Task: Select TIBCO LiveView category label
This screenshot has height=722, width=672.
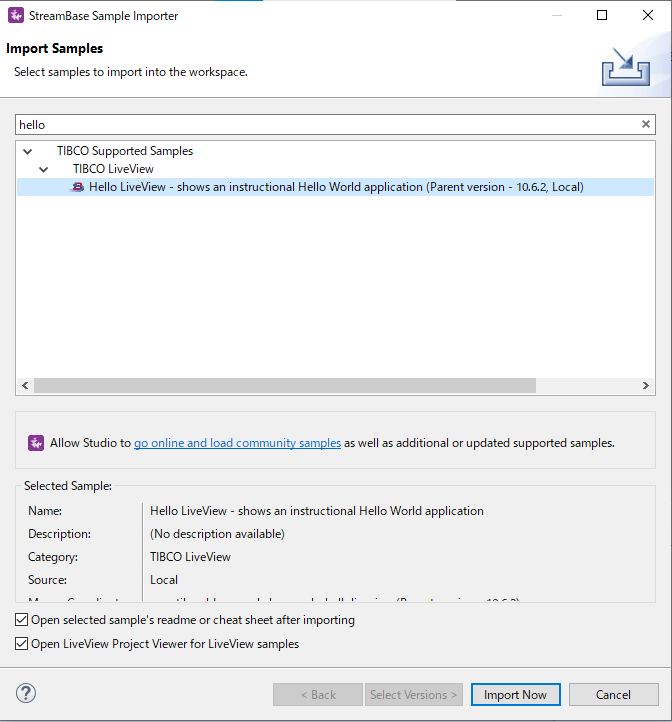Action: 113,169
